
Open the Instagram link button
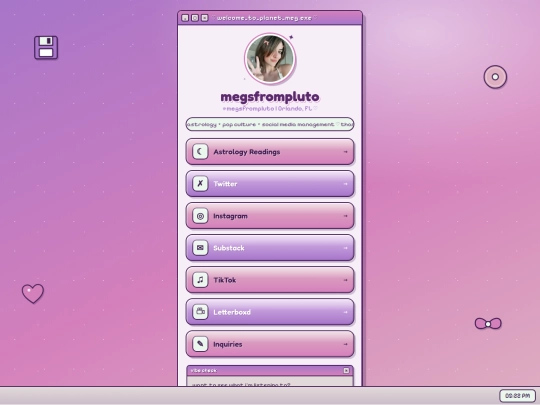click(x=270, y=216)
